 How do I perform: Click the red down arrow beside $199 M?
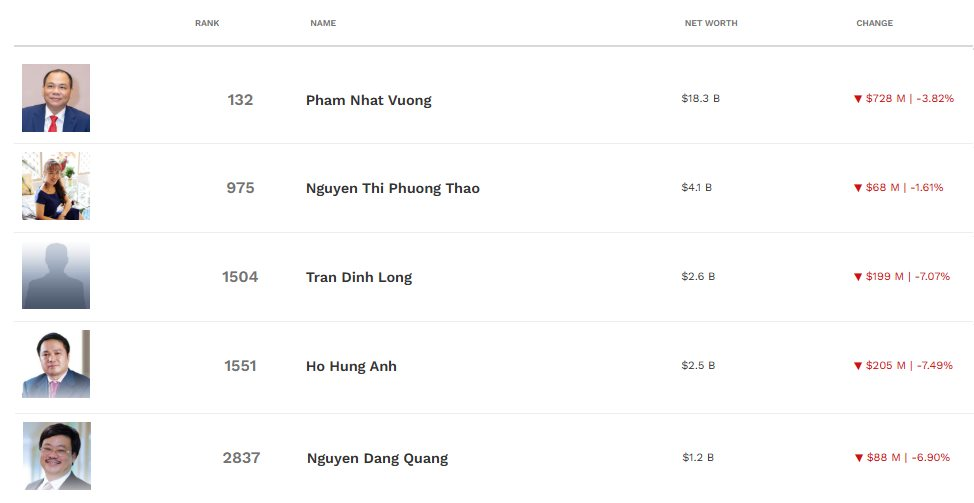point(858,277)
